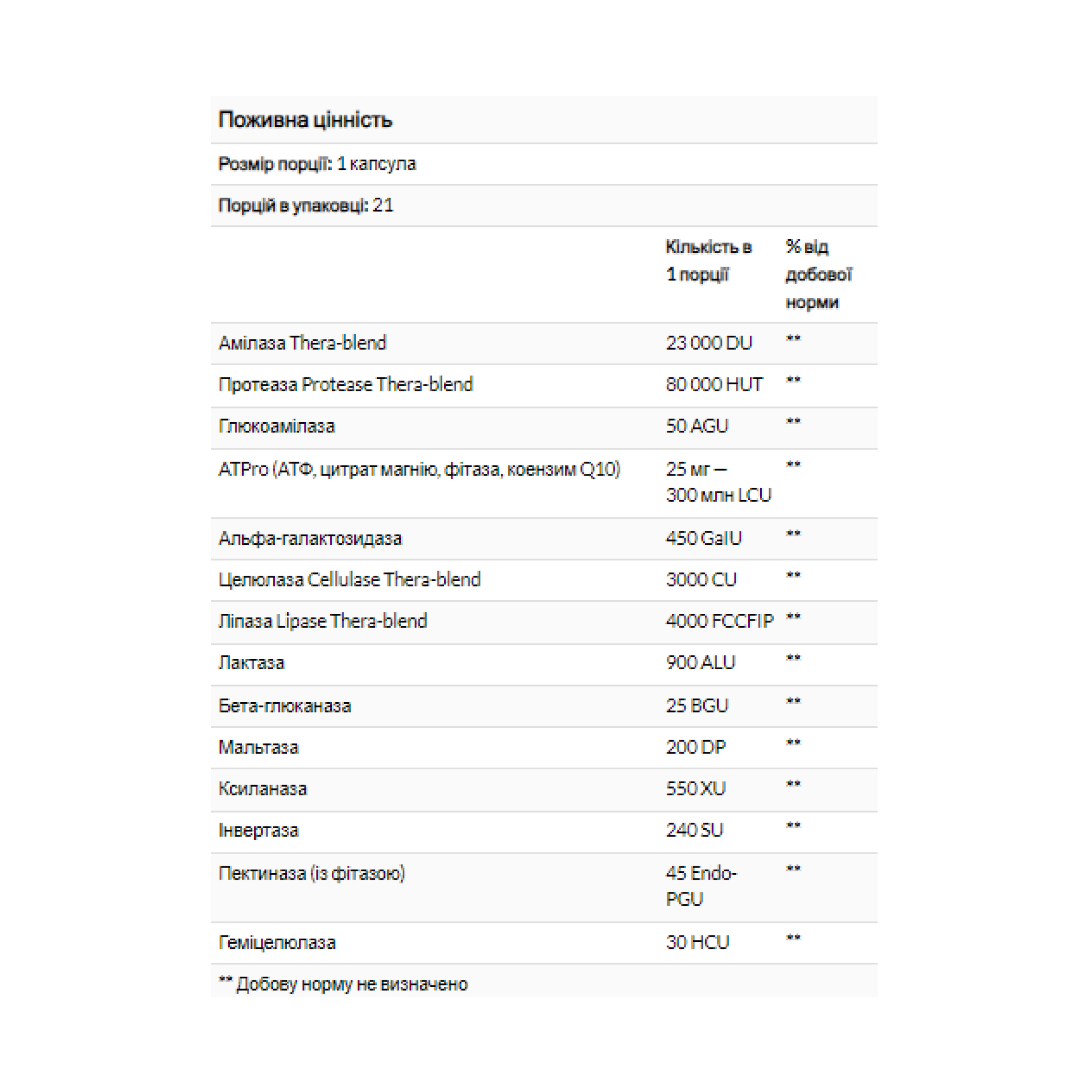Click the '550 XU' xylanase amount
The width and height of the screenshot is (1092, 1092).
point(695,789)
